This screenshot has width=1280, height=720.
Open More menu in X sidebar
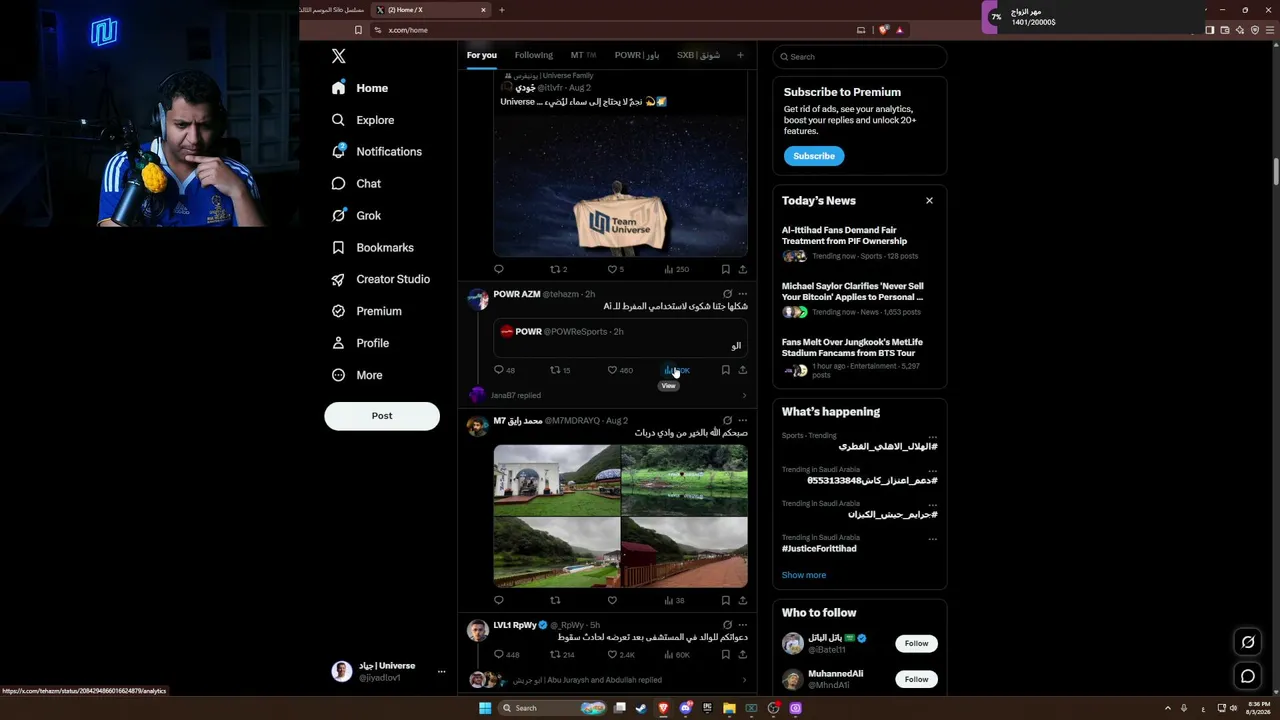(357, 375)
